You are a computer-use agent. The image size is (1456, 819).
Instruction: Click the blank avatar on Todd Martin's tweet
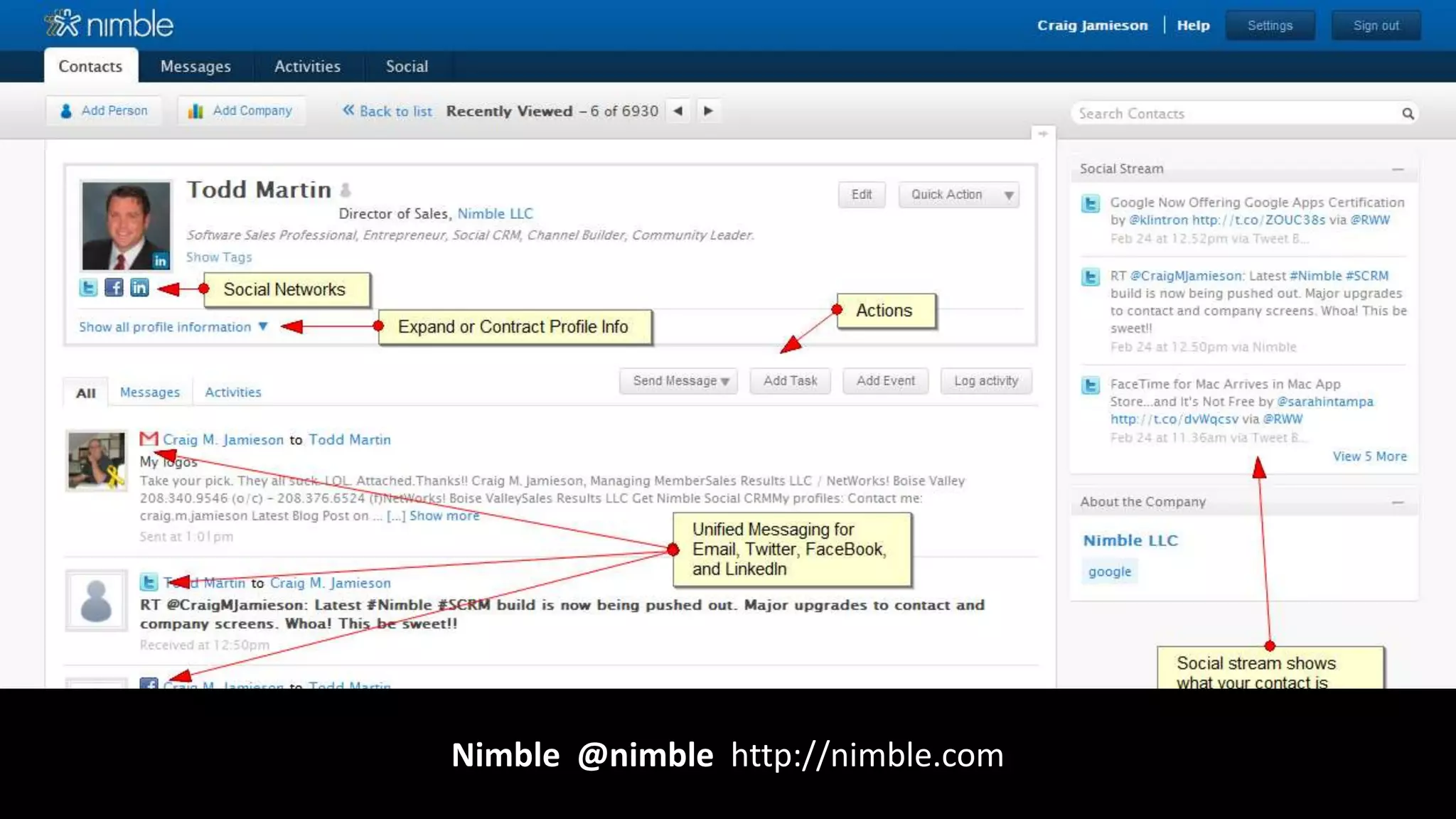(97, 601)
